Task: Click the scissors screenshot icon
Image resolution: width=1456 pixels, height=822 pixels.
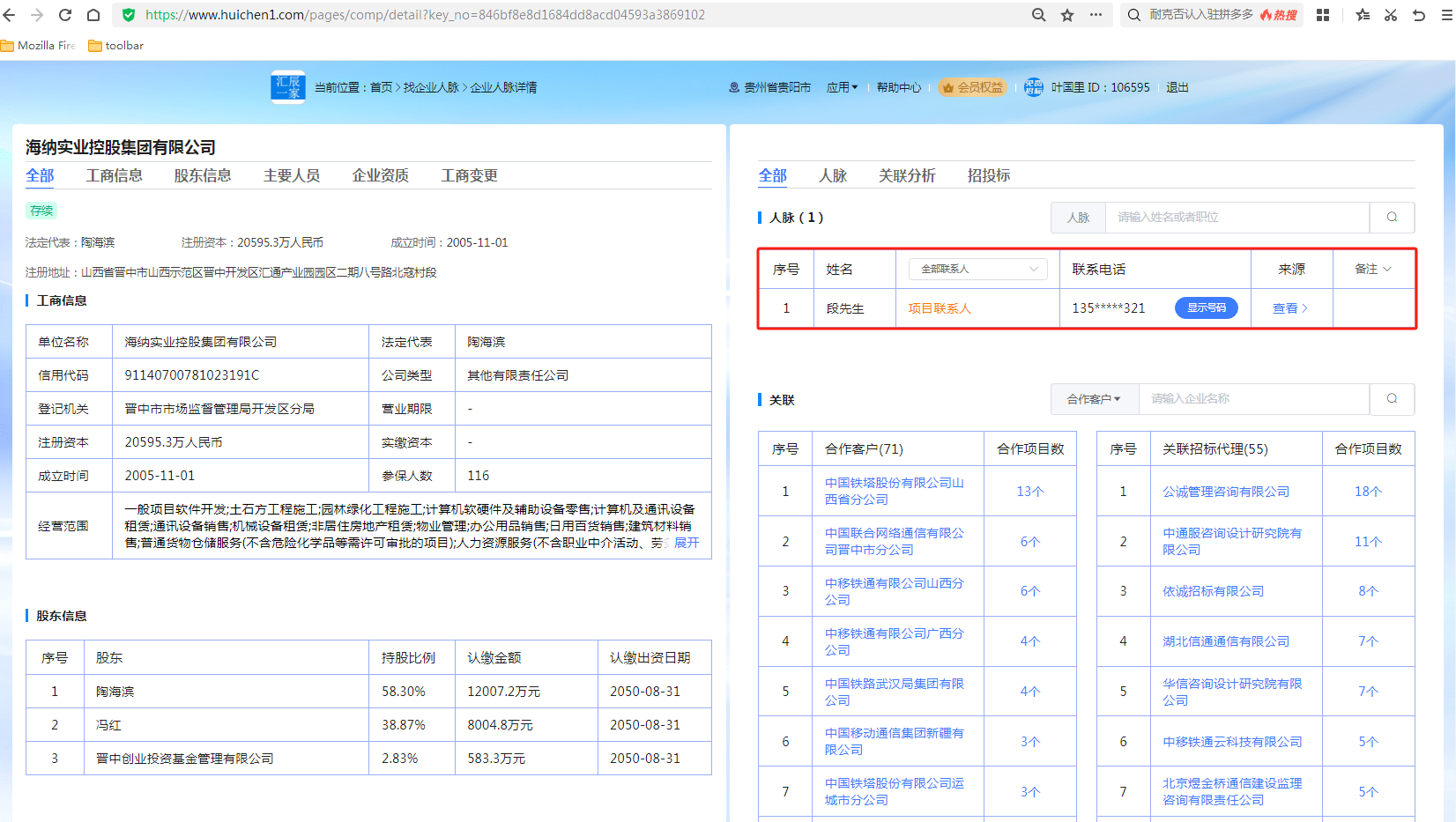Action: coord(1391,15)
